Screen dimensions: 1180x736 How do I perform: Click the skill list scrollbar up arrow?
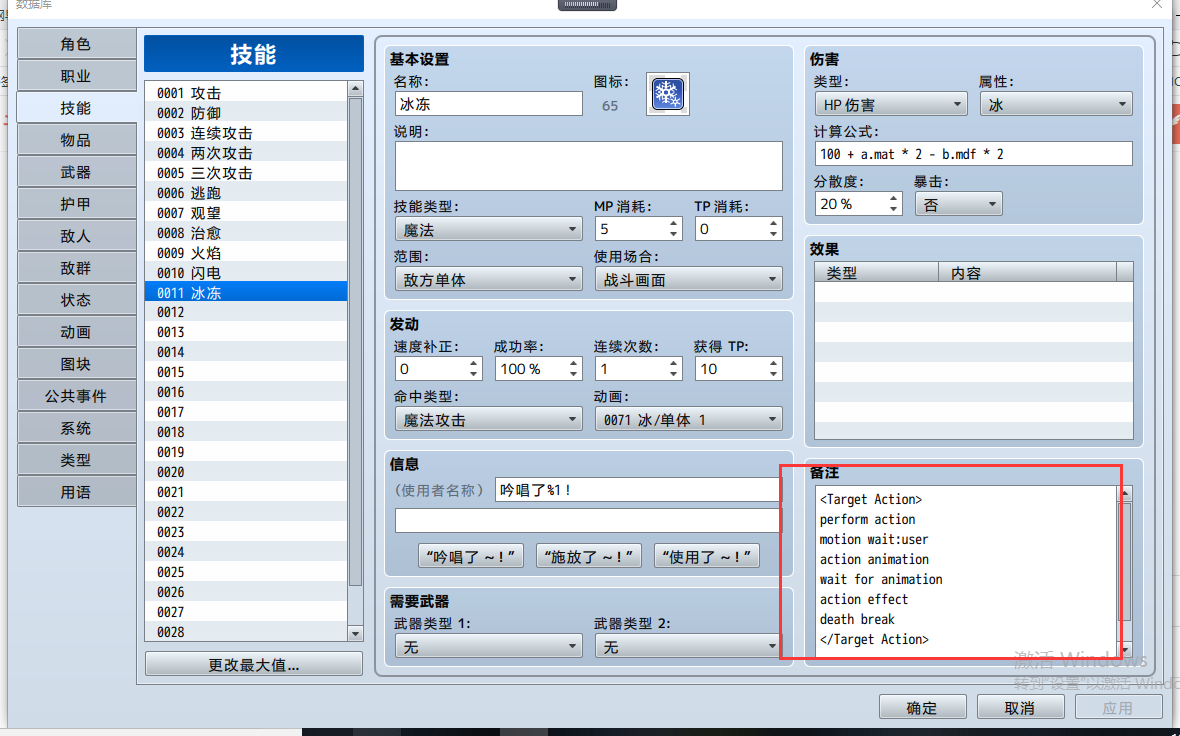pos(356,89)
